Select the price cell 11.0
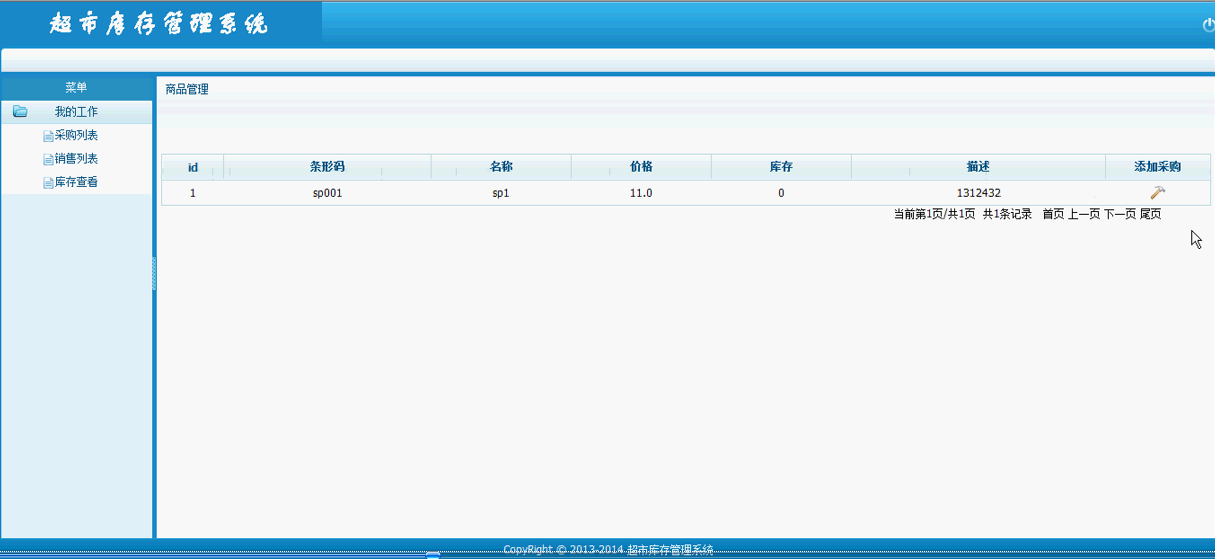Image resolution: width=1215 pixels, height=559 pixels. [x=641, y=193]
